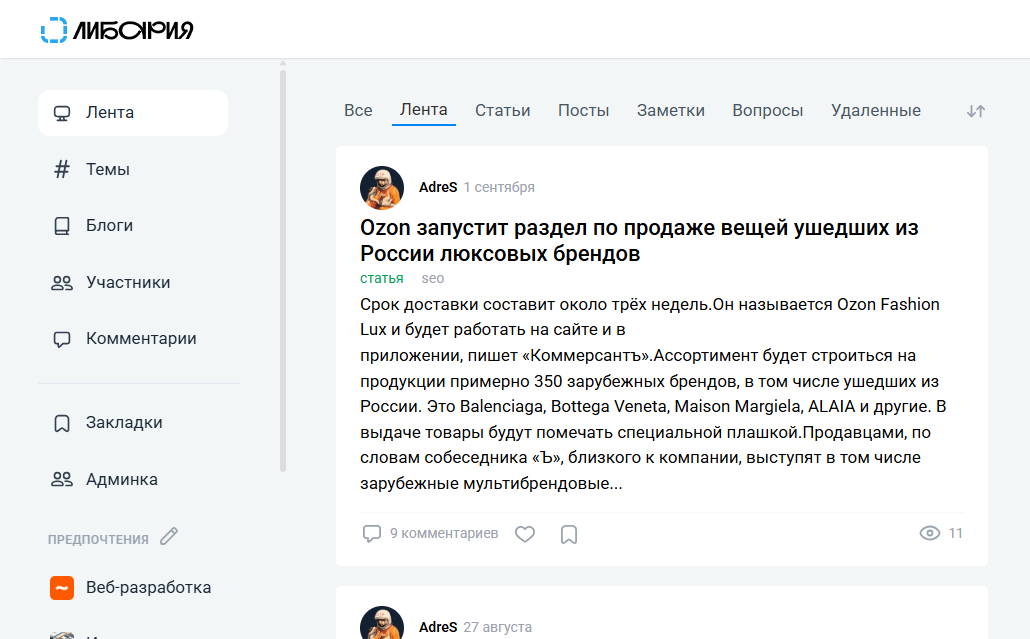Viewport: 1030px width, 639px height.
Task: Switch to the Лента tab
Action: tap(424, 110)
